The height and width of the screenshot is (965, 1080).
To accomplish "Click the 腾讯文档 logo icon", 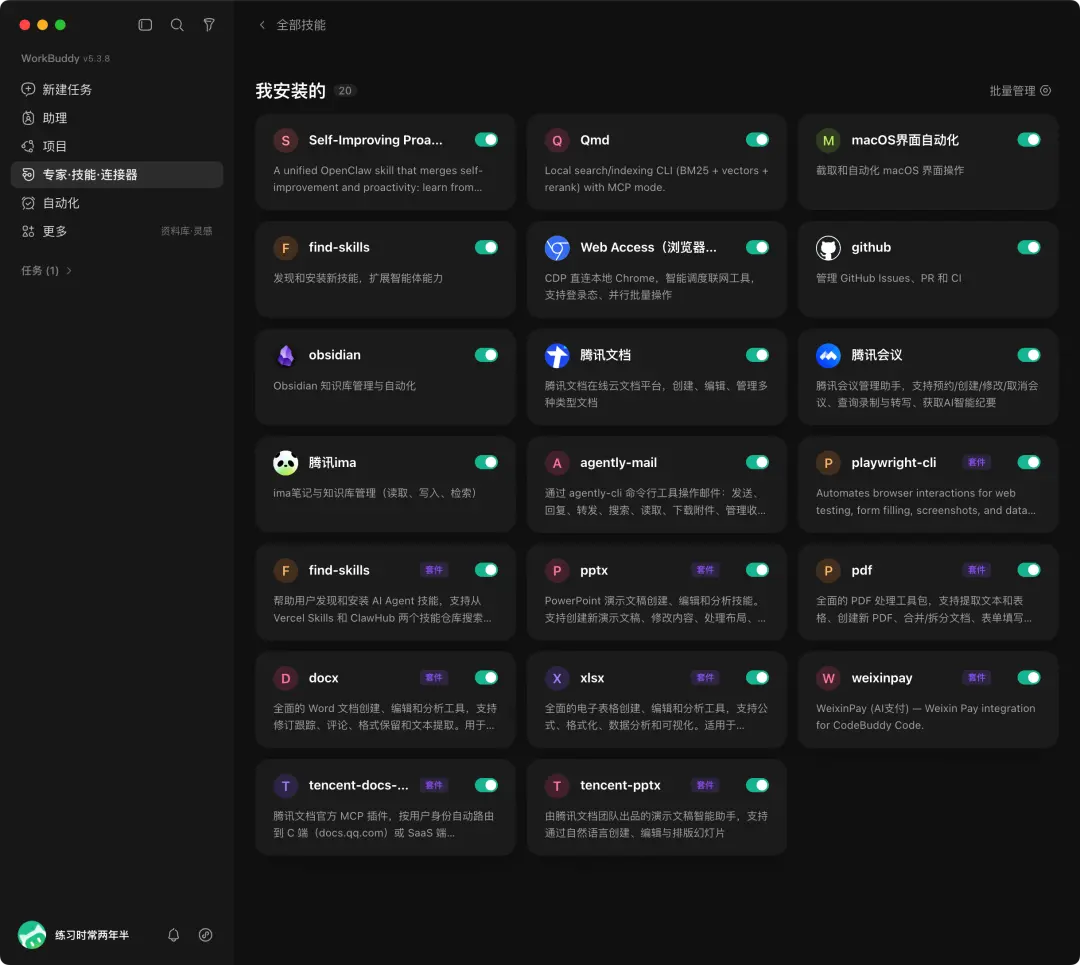I will (557, 355).
